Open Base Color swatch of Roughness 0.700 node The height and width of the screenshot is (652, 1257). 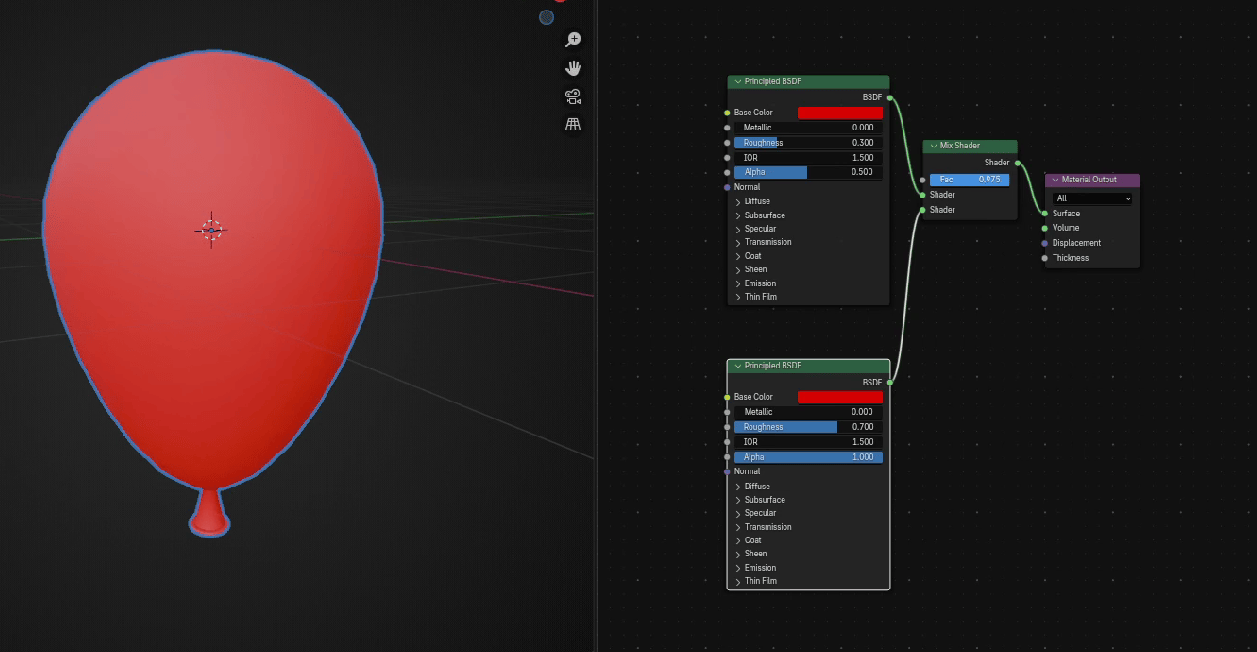coord(840,397)
